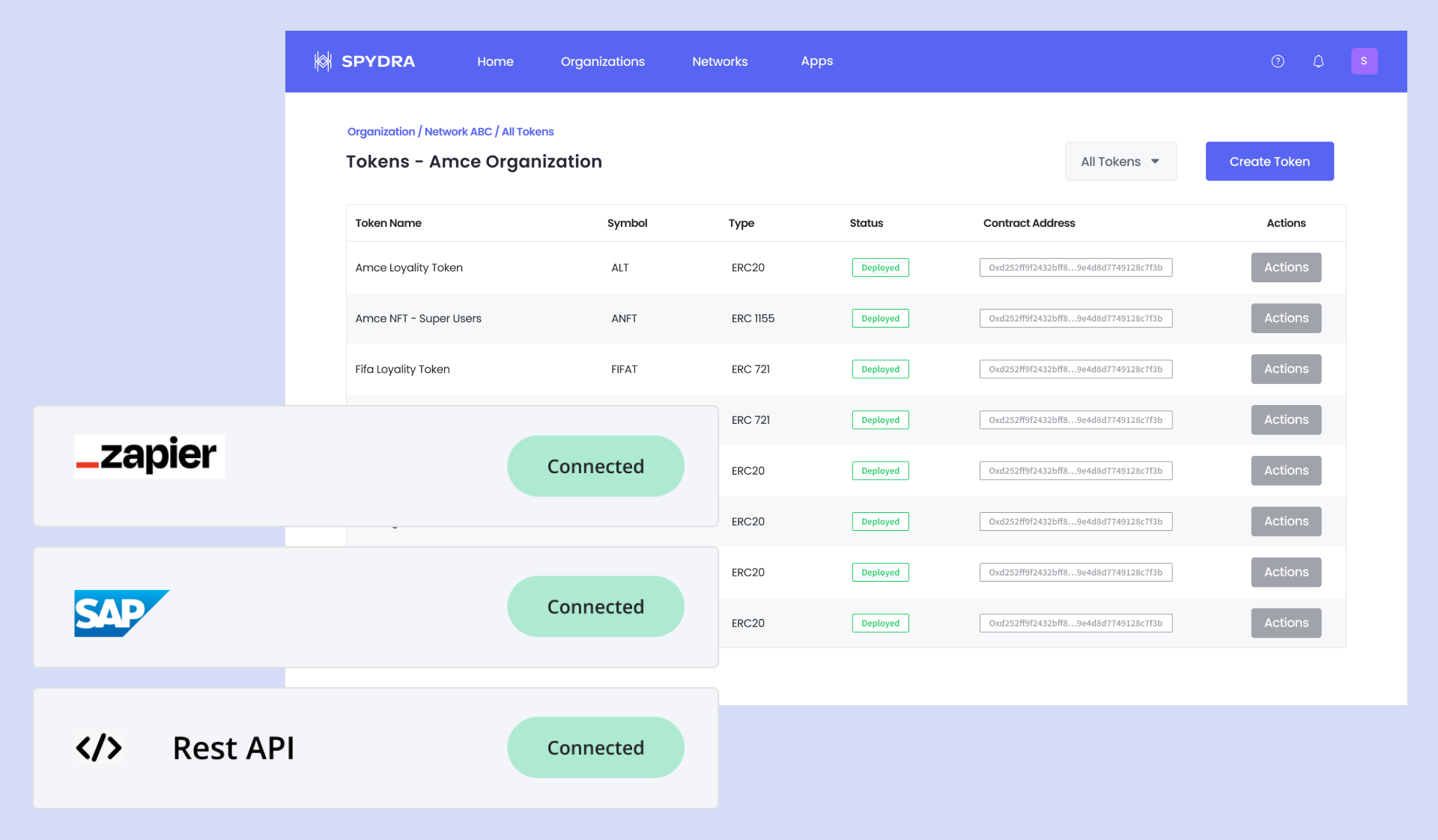This screenshot has width=1438, height=840.
Task: Go to the Organizations menu
Action: coord(602,61)
